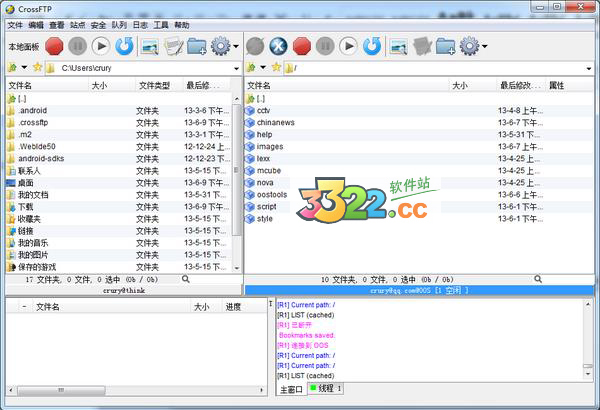Click the local panel new folder icon
This screenshot has height=410, width=600.
[196, 46]
